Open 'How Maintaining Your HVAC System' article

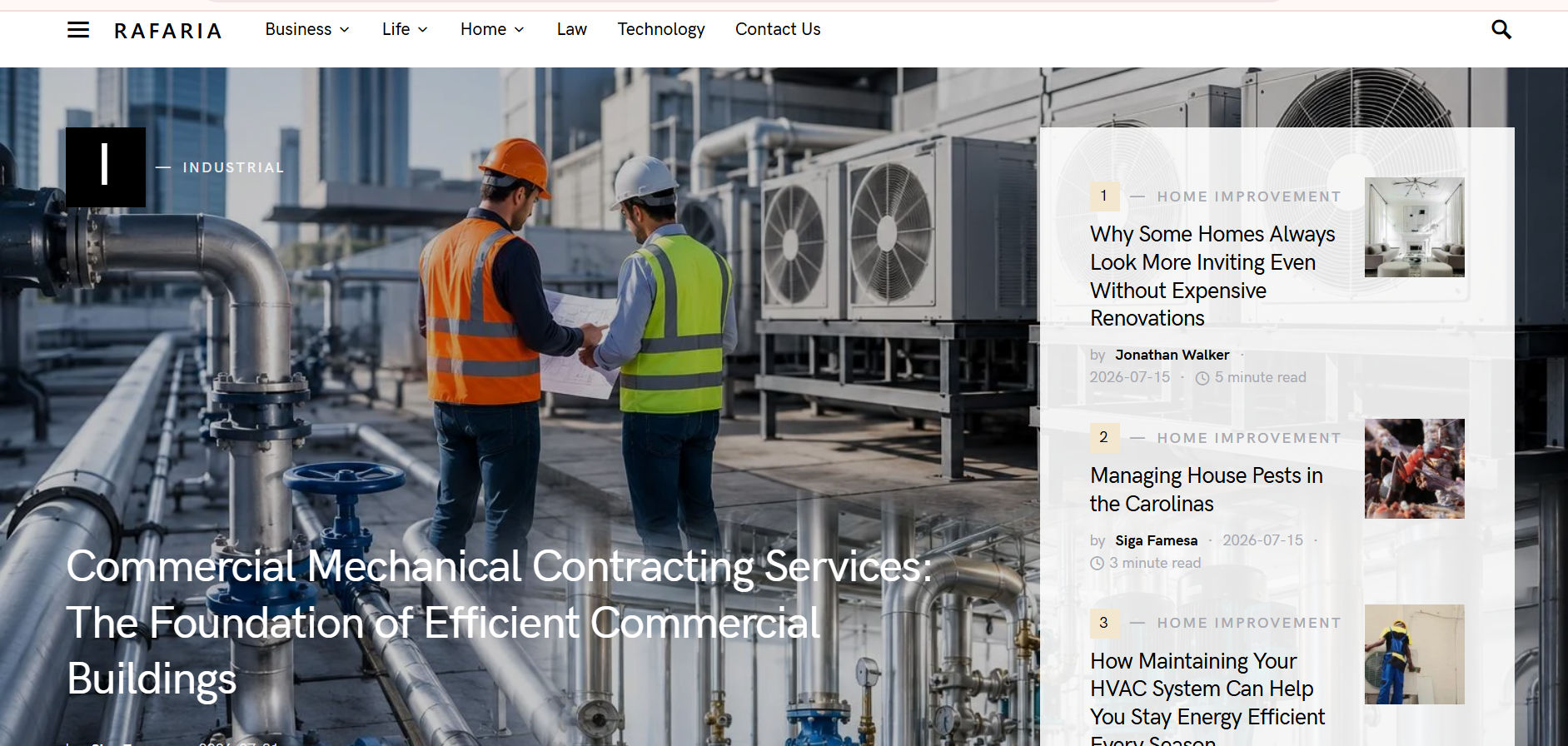[1207, 698]
